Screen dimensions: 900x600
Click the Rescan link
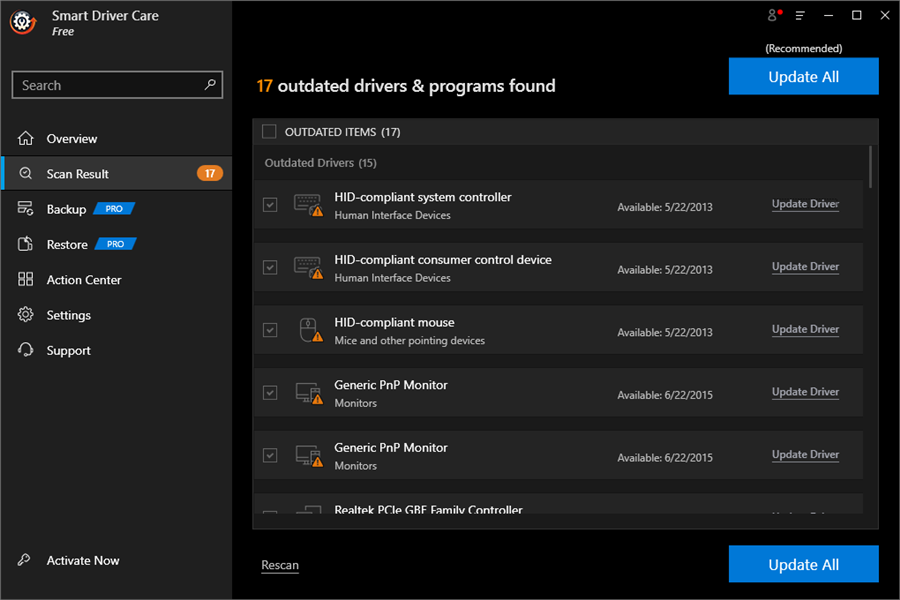tap(279, 564)
